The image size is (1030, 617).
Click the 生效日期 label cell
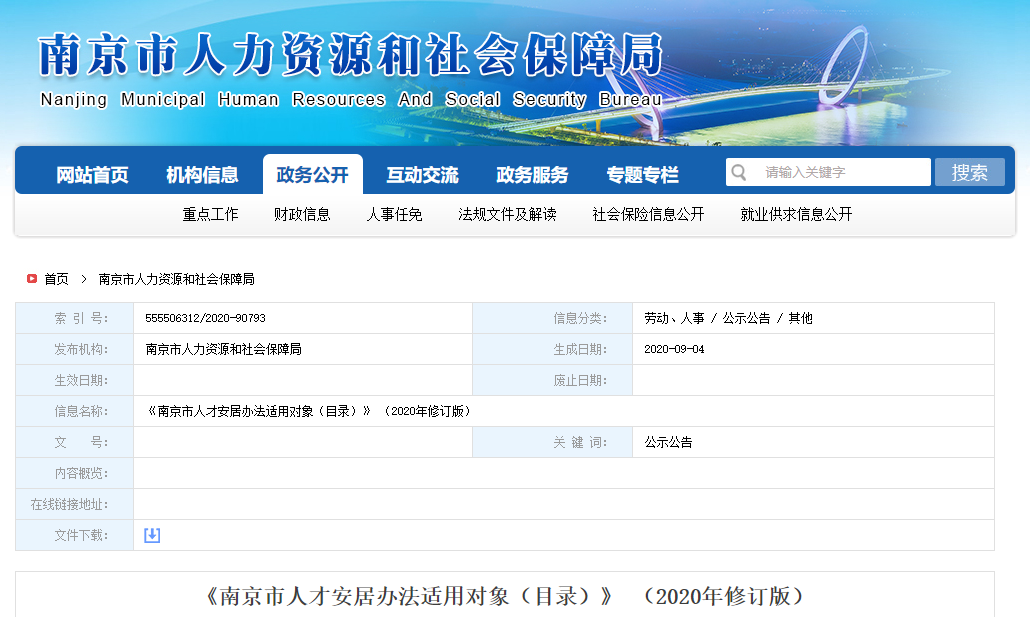click(75, 380)
